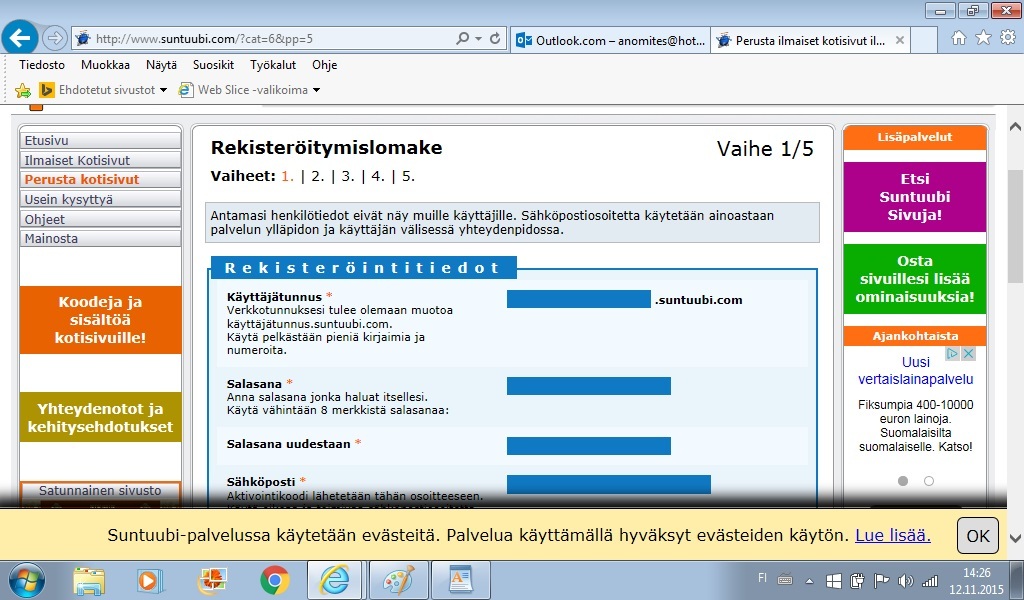The image size is (1024, 600).
Task: Click the volume speaker icon in the tray
Action: (906, 580)
